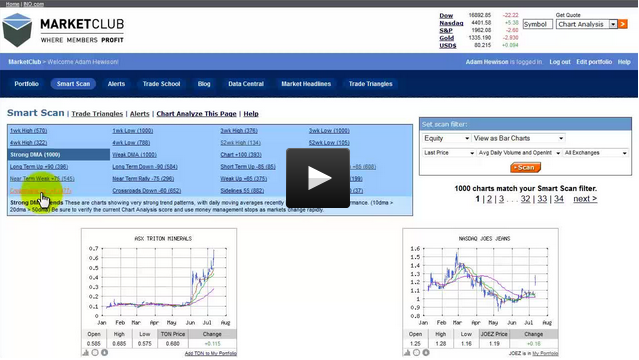Open the Equity dropdown in scan filter

coord(447,138)
